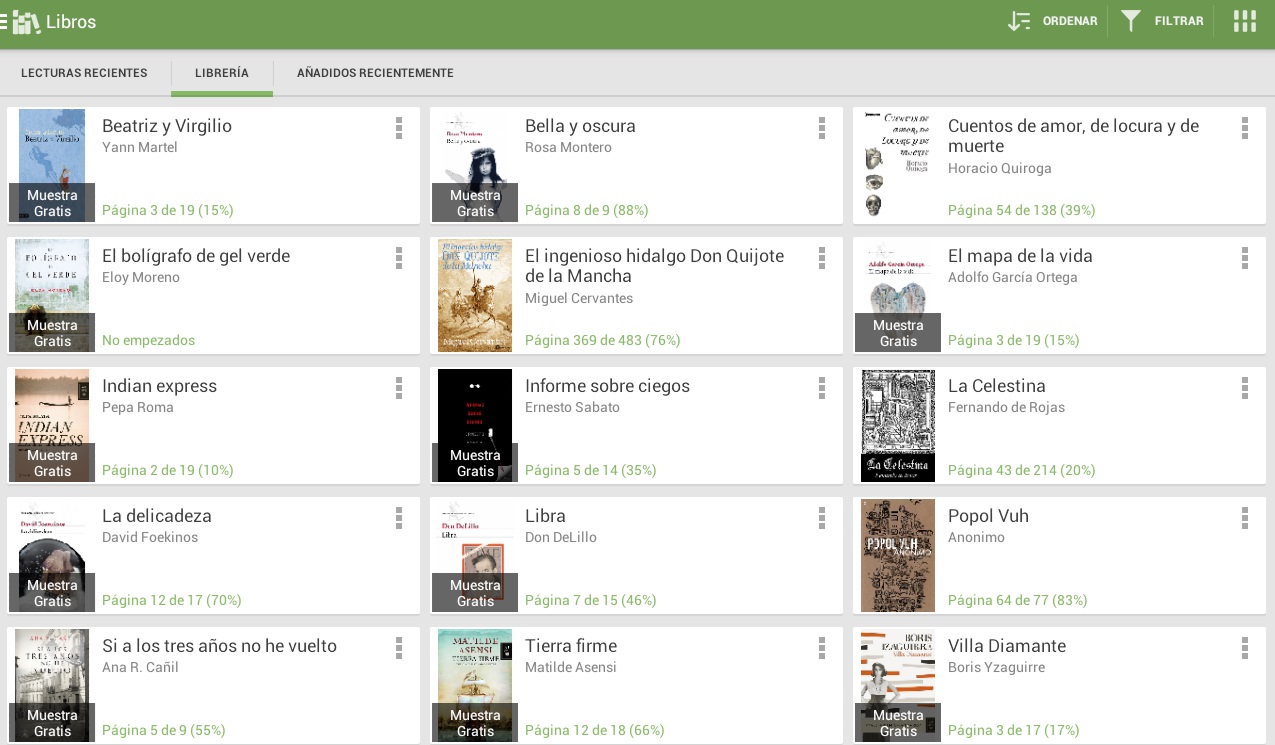Open the hamburger menu beside Libros logo

(x=5, y=21)
